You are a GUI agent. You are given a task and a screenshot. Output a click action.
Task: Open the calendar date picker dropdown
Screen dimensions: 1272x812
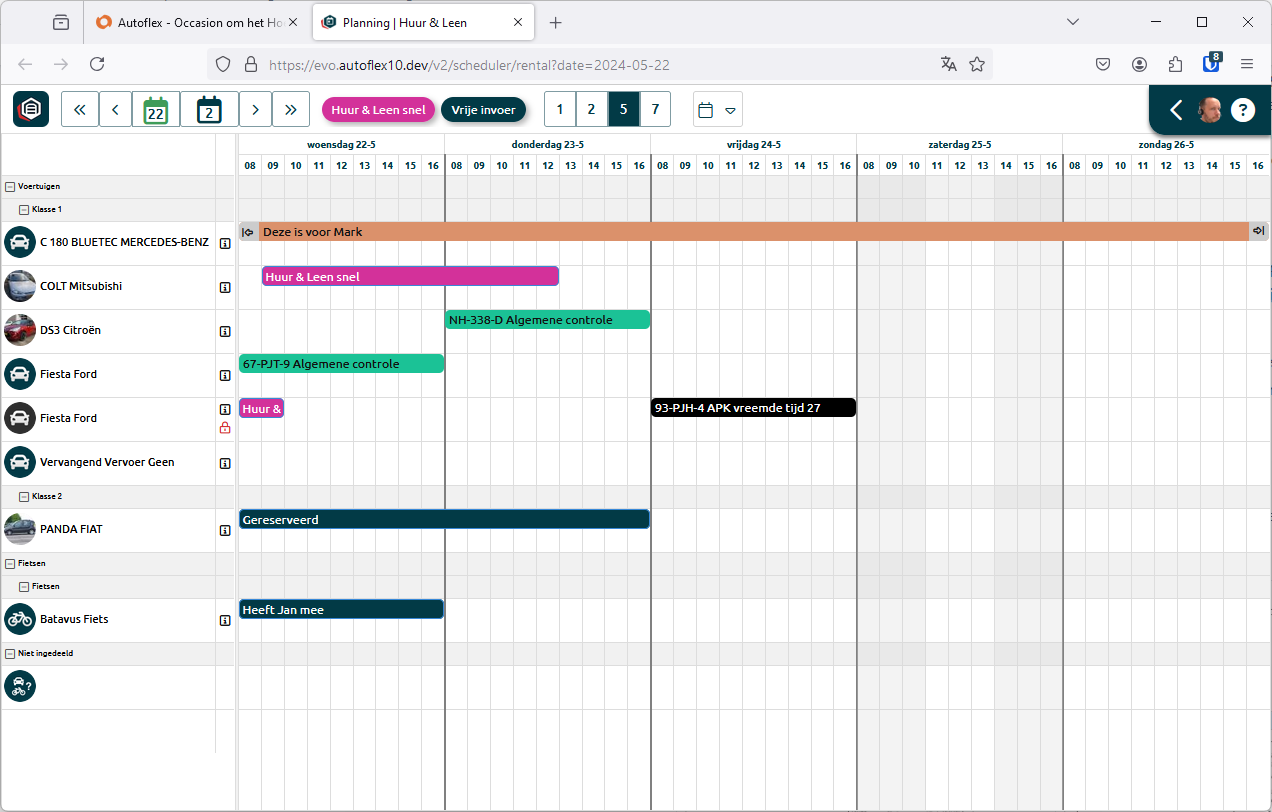pos(717,109)
